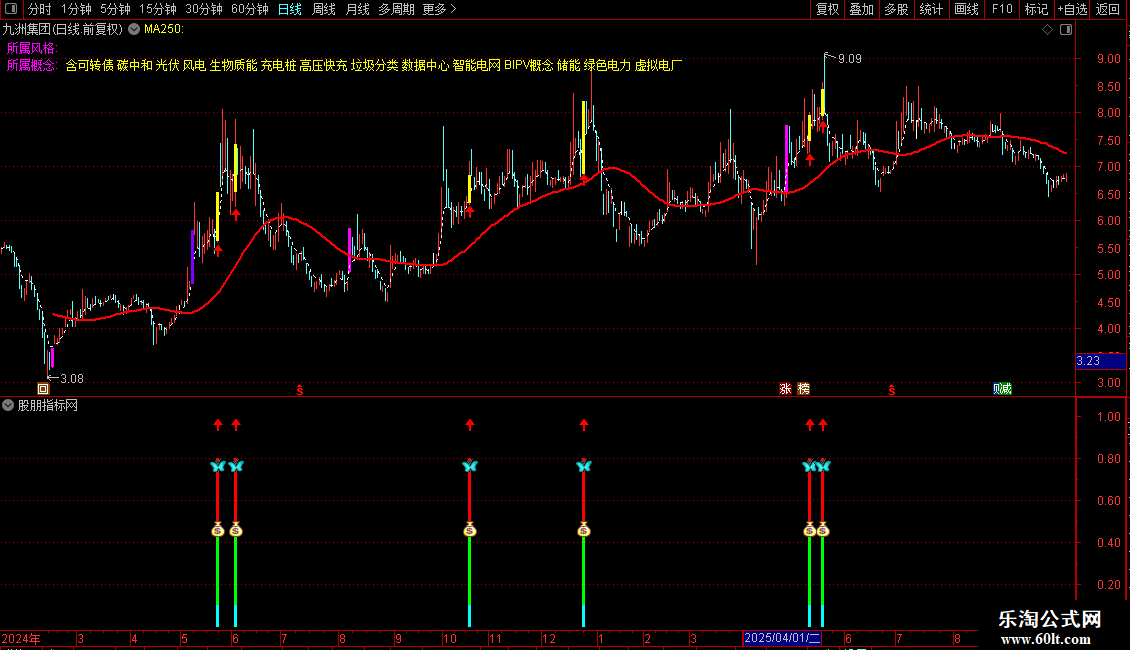The image size is (1130, 650).
Task: Toggle the left sidebar panel icon
Action: click(11, 9)
